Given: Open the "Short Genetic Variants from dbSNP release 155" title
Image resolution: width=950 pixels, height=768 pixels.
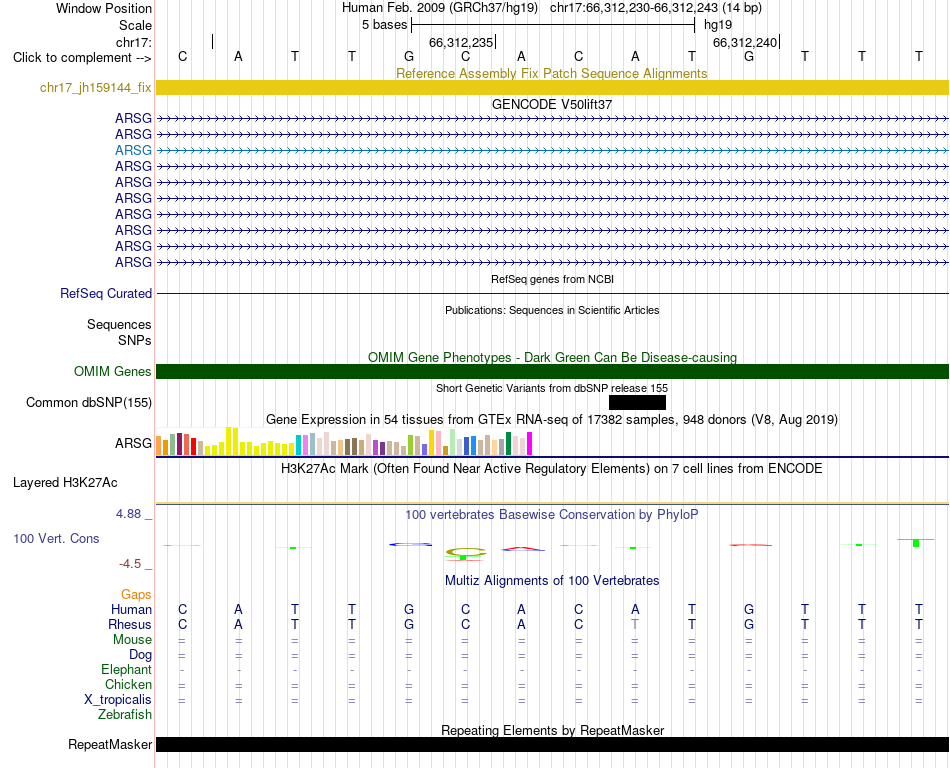Looking at the screenshot, I should tap(552, 388).
